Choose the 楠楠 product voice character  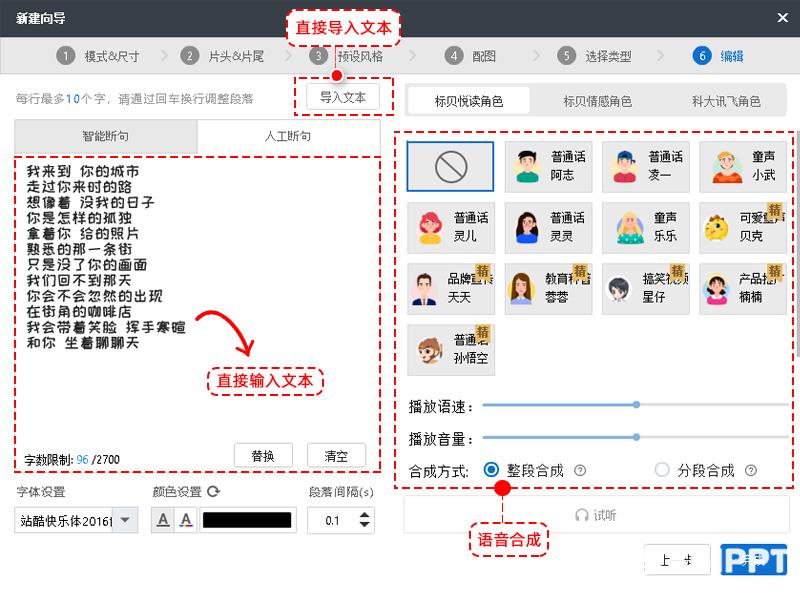tap(743, 288)
